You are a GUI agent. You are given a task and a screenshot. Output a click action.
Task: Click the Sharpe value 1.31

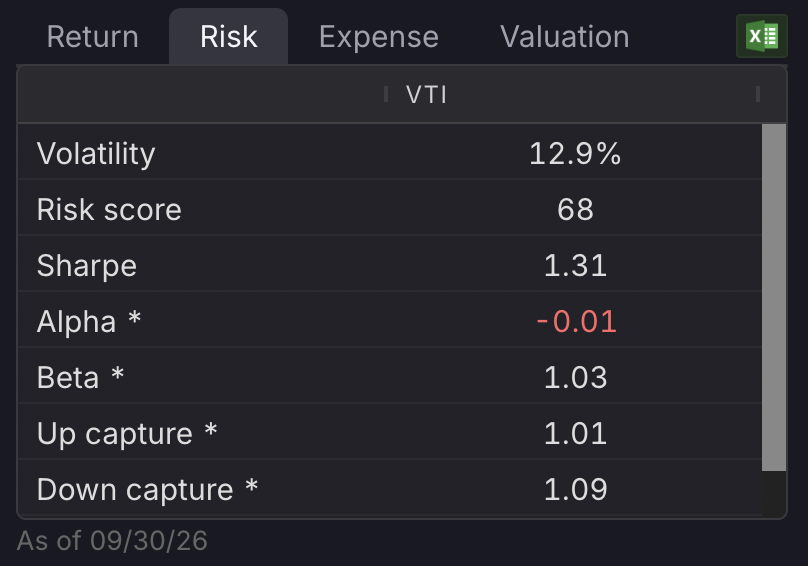[575, 266]
